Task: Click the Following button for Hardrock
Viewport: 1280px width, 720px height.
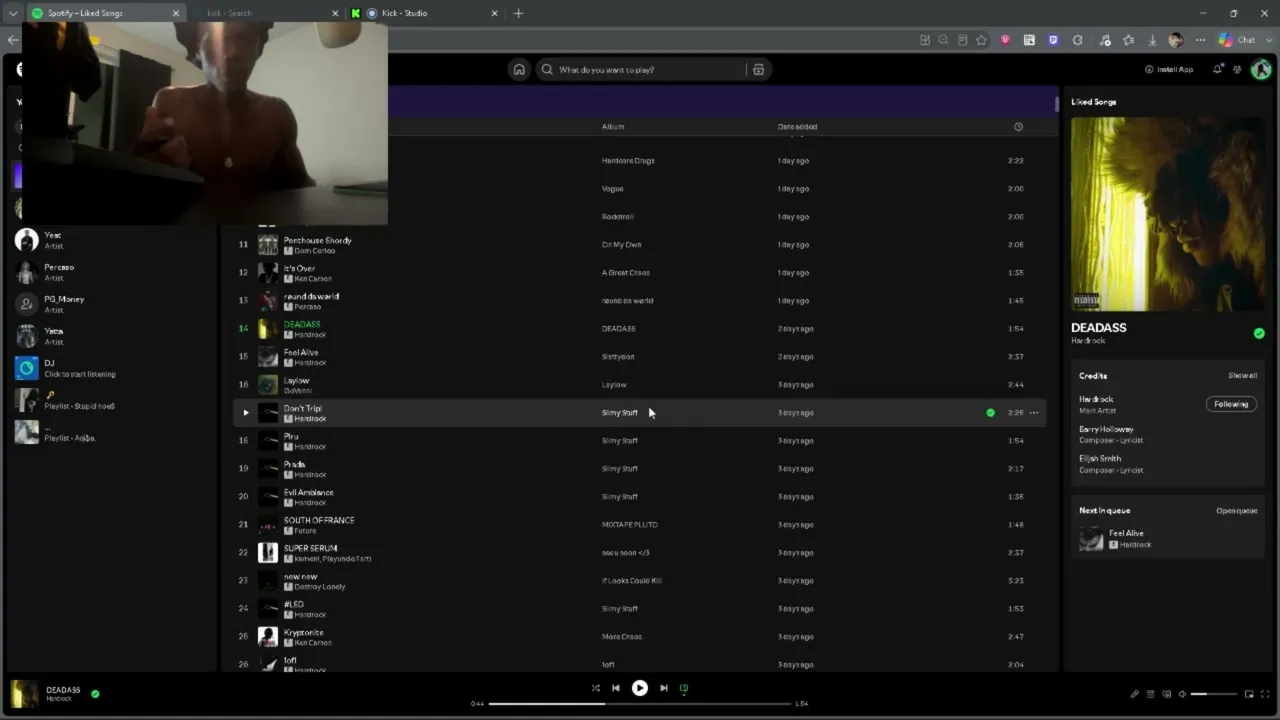Action: 1231,404
